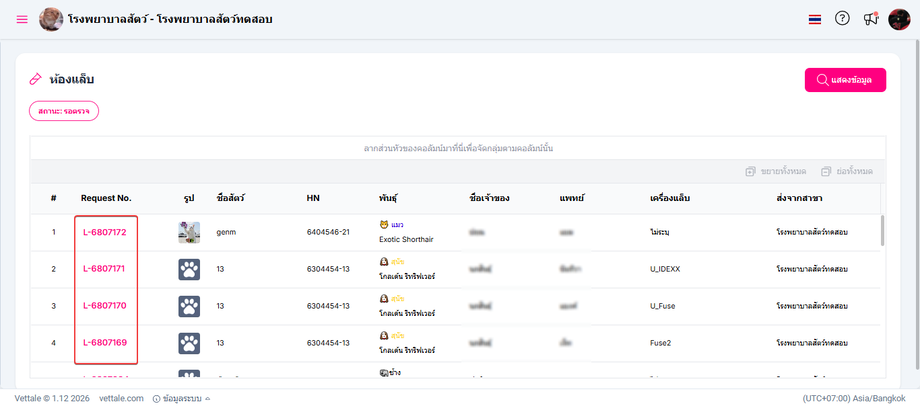Image resolution: width=920 pixels, height=408 pixels.
Task: Click row number 4 cell
Action: [x=53, y=343]
